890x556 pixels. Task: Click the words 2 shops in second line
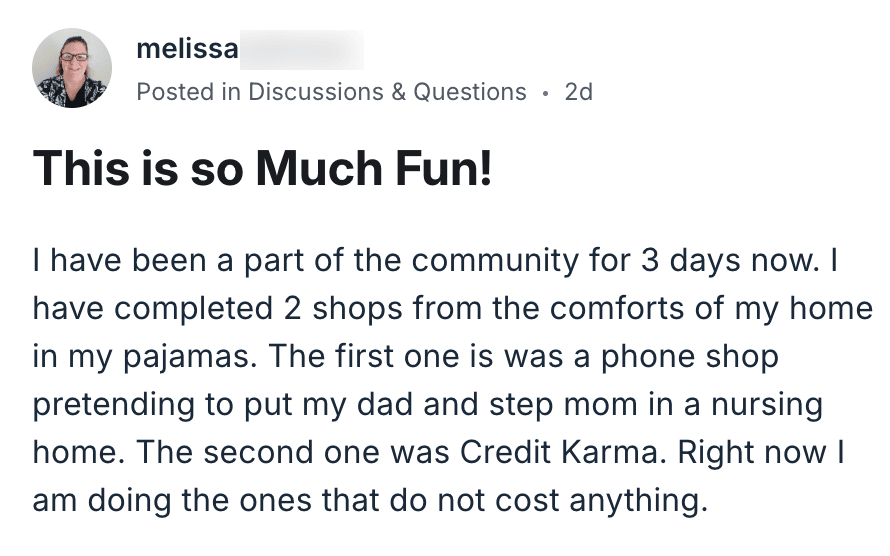tap(343, 309)
